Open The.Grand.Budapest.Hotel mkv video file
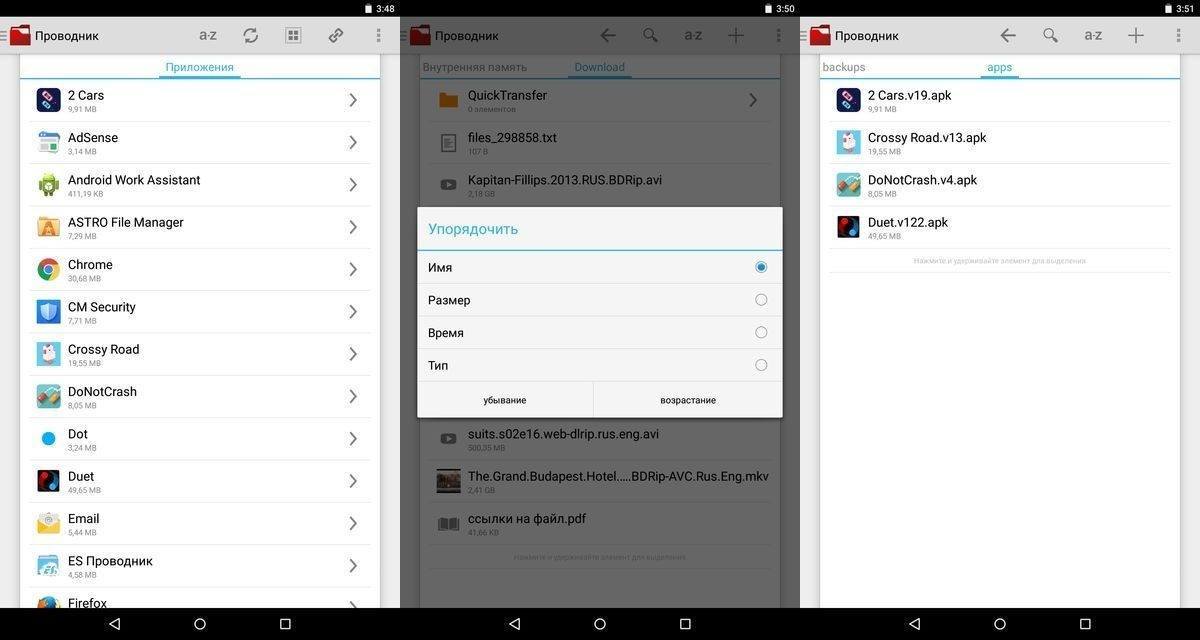Screen dimensions: 1200x640 tap(600, 481)
